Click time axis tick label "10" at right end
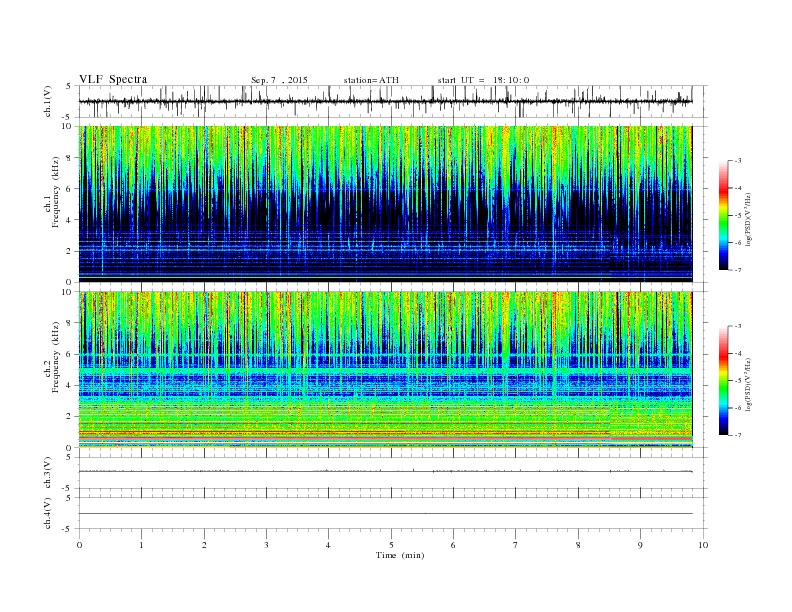Screen dimensions: 792x612 (x=703, y=545)
